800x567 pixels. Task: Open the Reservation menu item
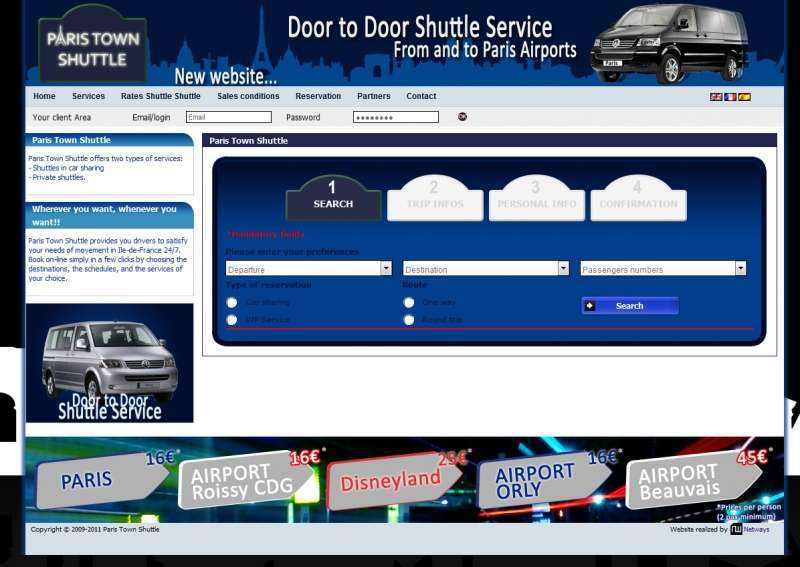(x=318, y=96)
